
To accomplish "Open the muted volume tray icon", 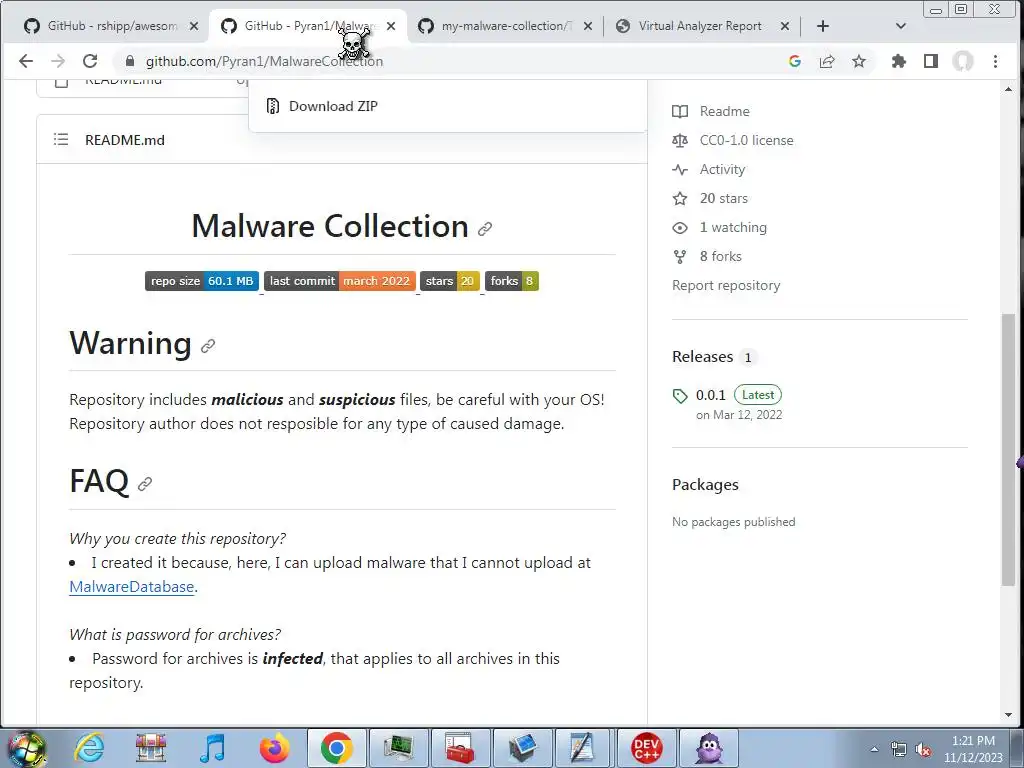I will click(x=923, y=750).
